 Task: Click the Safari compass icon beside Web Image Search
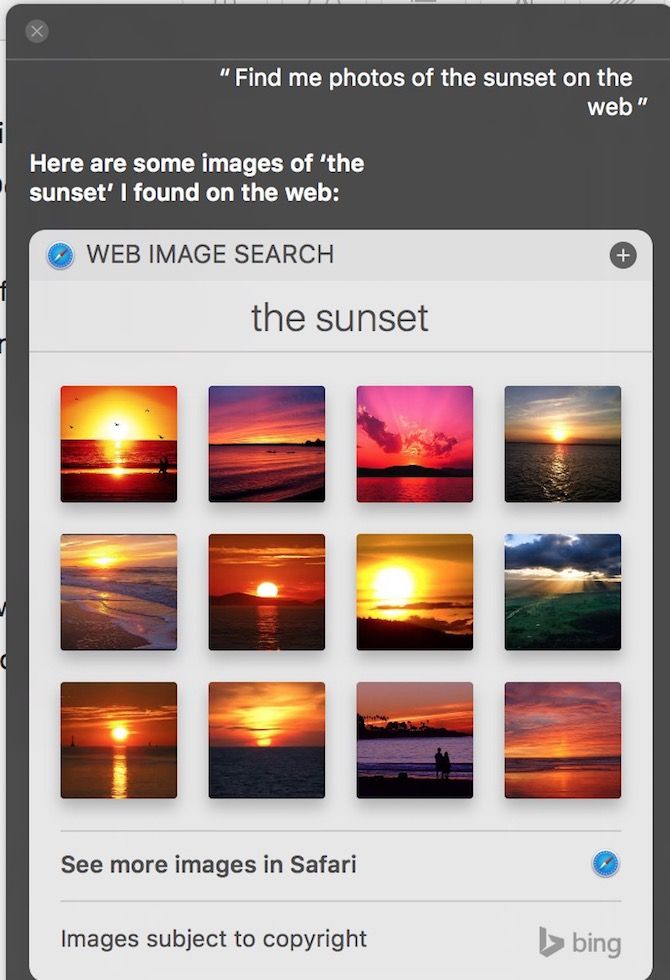click(x=60, y=255)
